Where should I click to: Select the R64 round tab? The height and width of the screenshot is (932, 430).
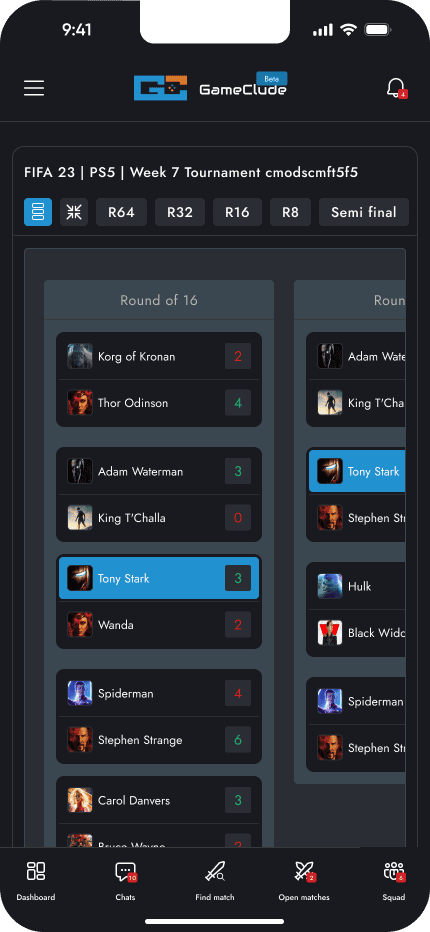point(121,212)
